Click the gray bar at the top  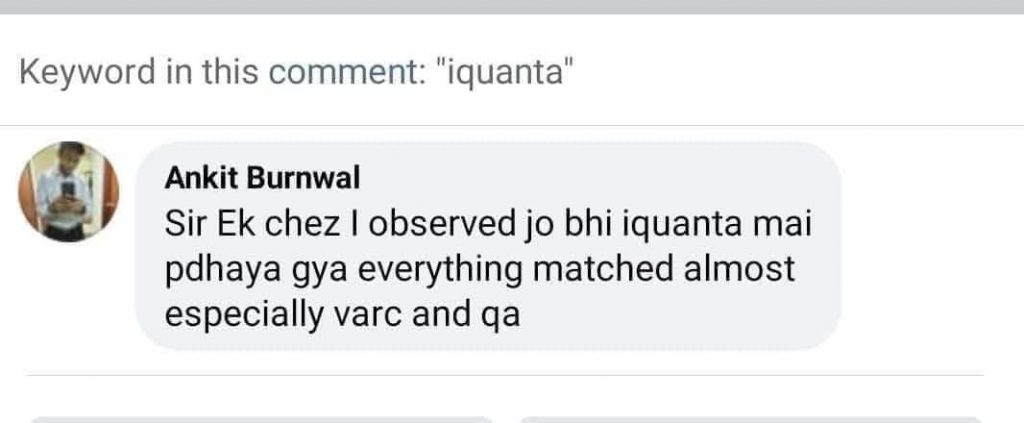click(512, 7)
